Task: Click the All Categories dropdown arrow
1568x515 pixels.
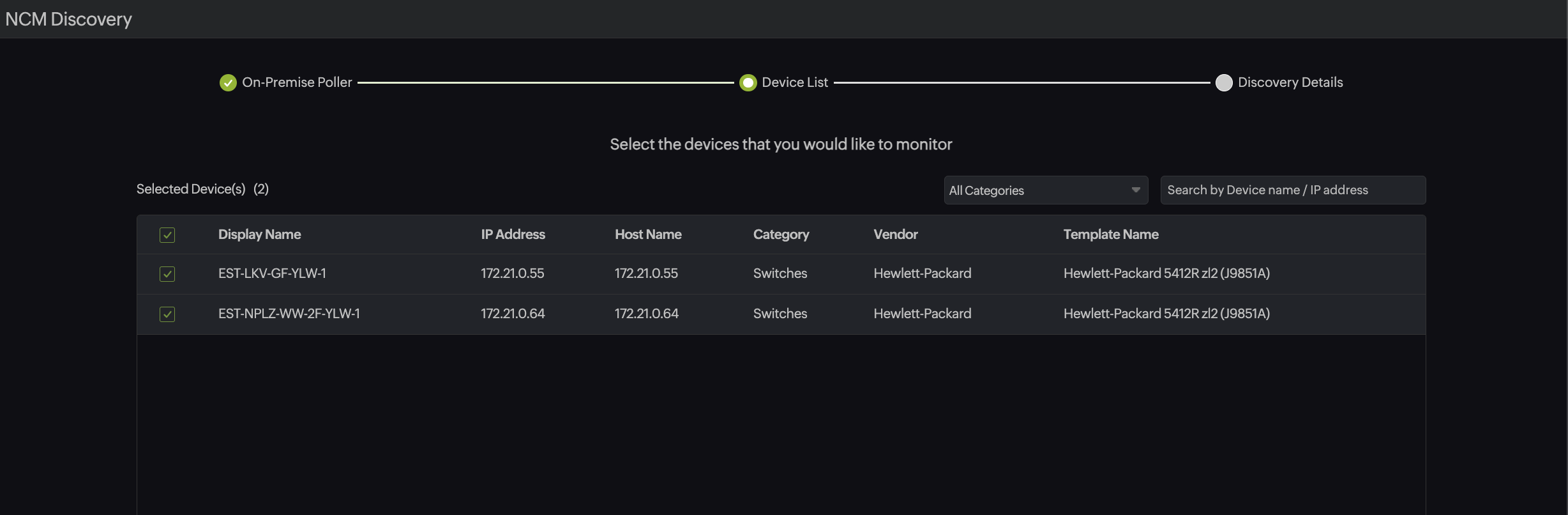Action: [x=1135, y=190]
